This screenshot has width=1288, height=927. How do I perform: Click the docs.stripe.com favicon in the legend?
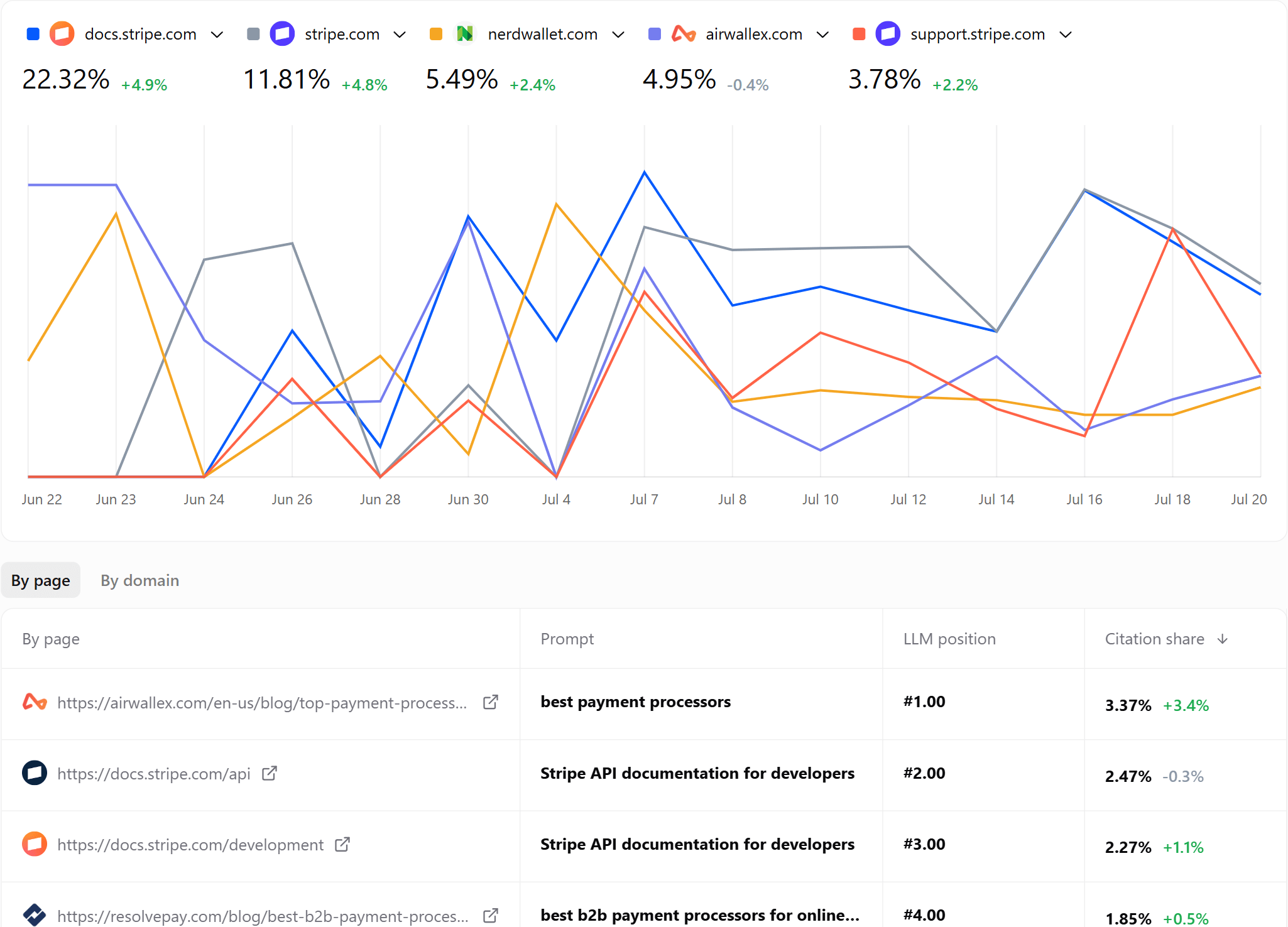tap(62, 34)
